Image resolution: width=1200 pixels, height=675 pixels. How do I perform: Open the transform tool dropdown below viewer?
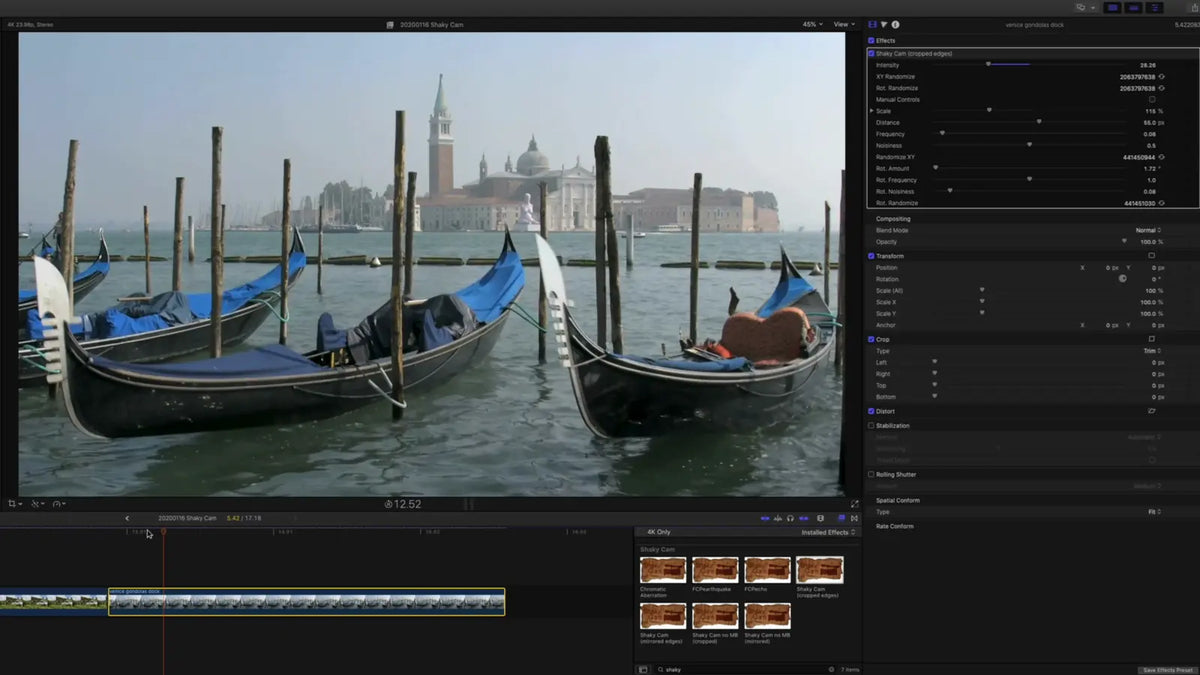(14, 504)
